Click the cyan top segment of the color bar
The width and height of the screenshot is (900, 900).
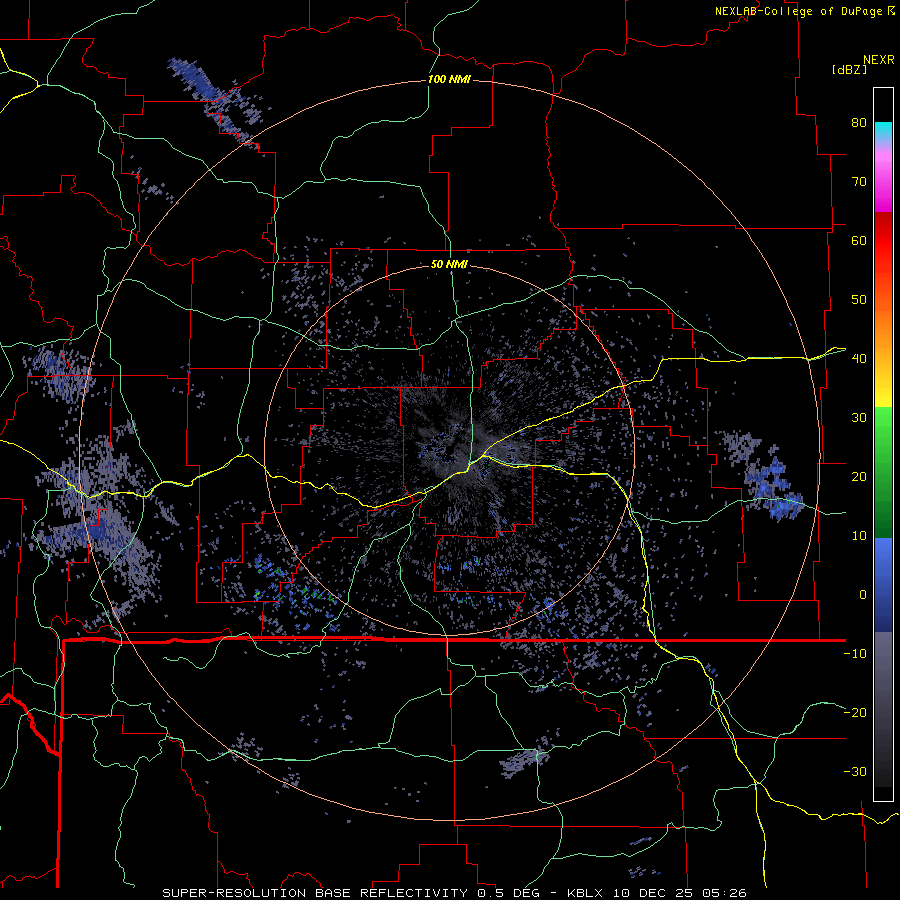tap(883, 132)
